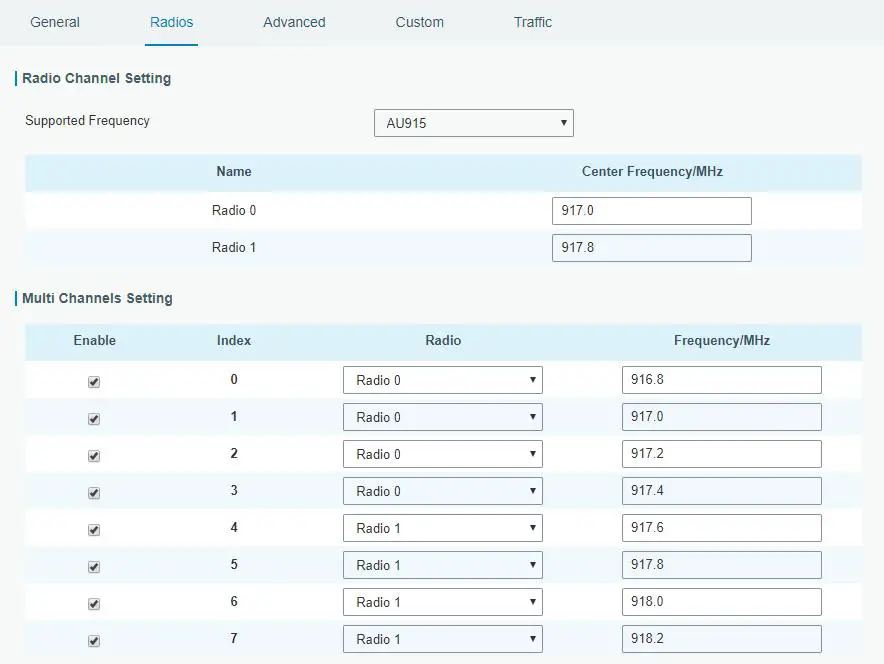Open the Radio dropdown for channel index 0
884x664 pixels.
point(442,380)
